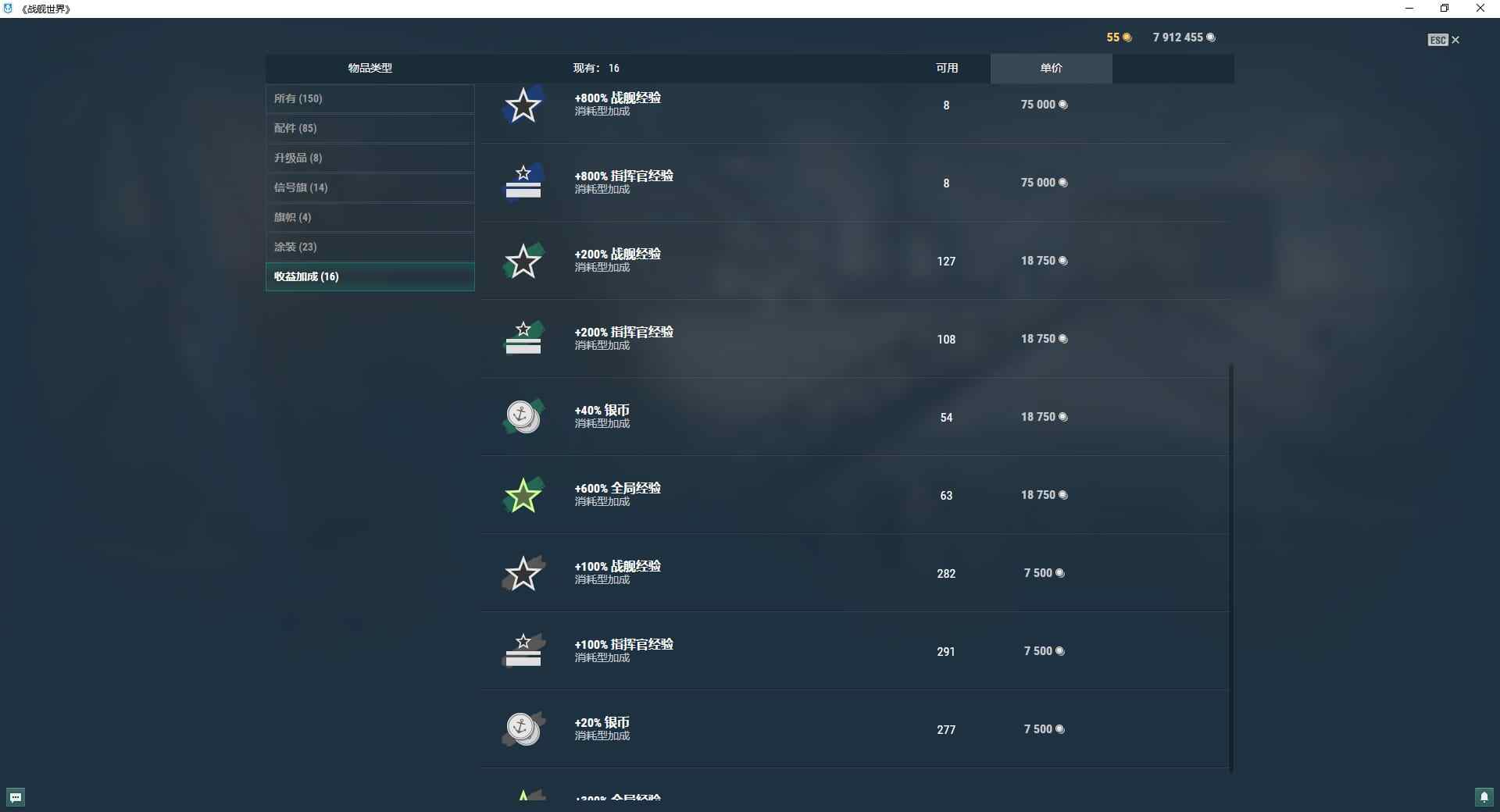Click the 55 doubloons balance
The height and width of the screenshot is (812, 1500).
point(1113,37)
